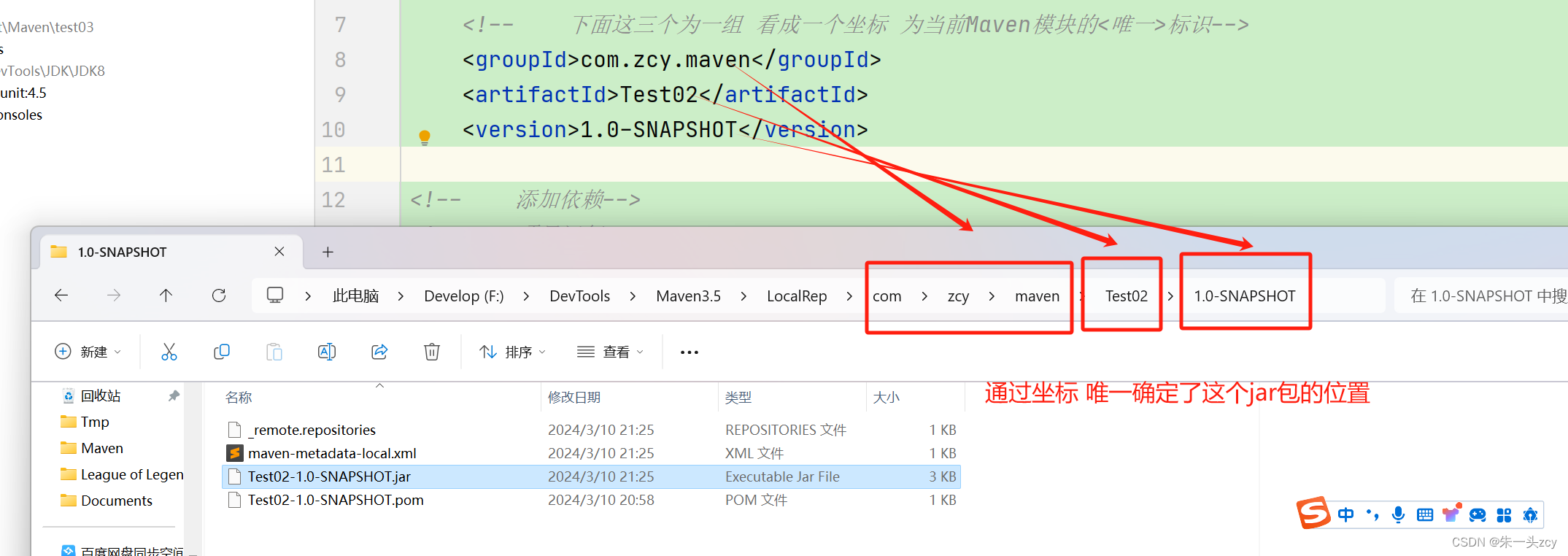Image resolution: width=1568 pixels, height=556 pixels.
Task: Open Sogou soft keyboard
Action: click(x=1425, y=515)
